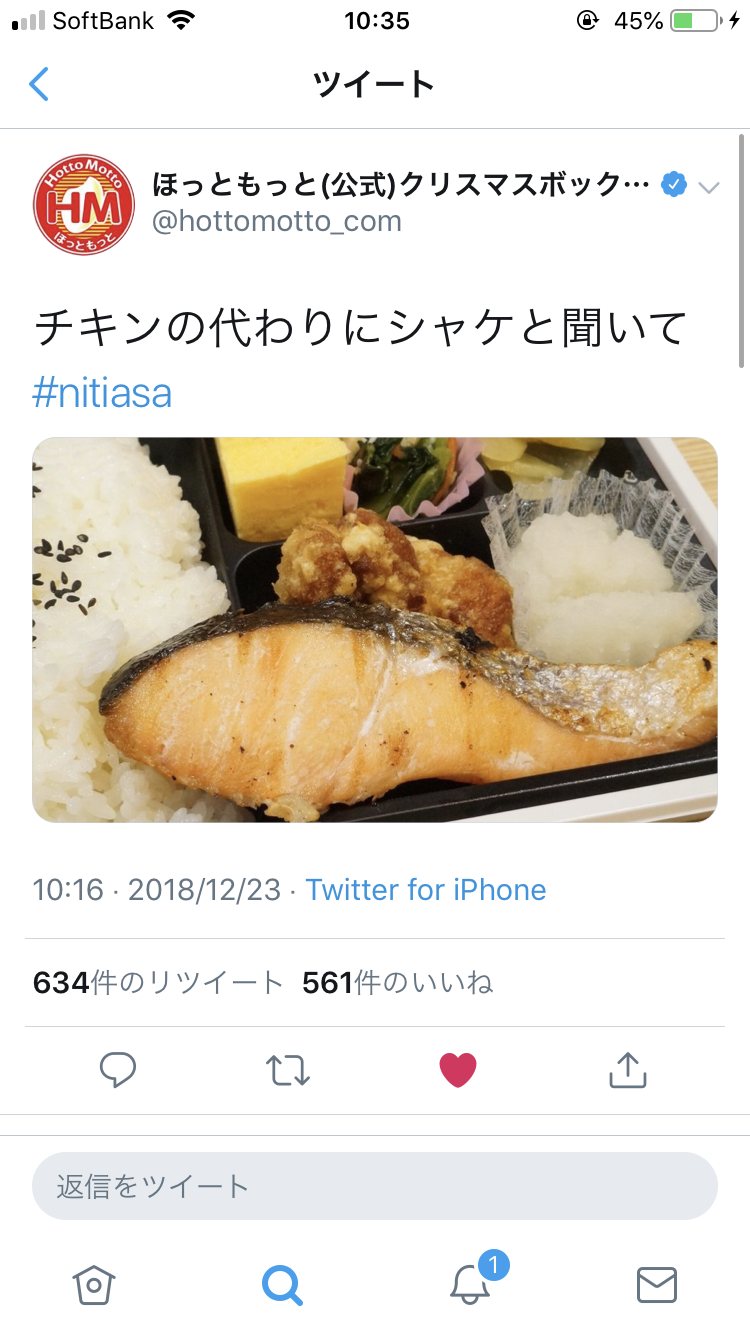Tap the back arrow in header
Viewport: 750px width, 1334px height.
[x=39, y=84]
